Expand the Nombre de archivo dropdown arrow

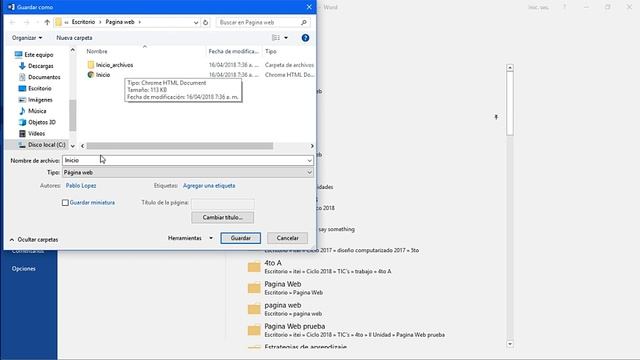(x=309, y=160)
